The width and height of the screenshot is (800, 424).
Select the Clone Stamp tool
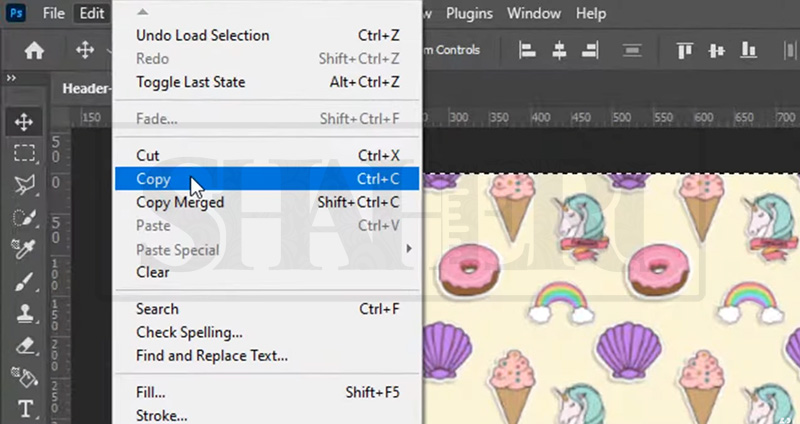click(24, 314)
